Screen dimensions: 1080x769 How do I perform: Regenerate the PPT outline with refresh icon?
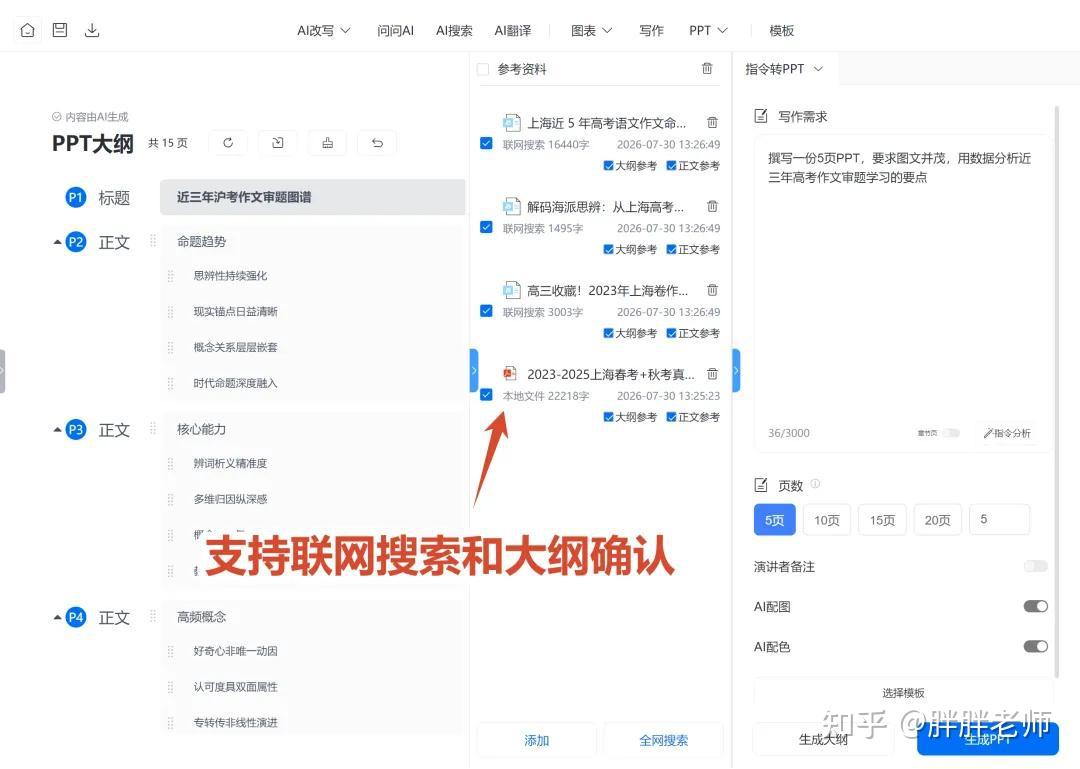coord(228,143)
